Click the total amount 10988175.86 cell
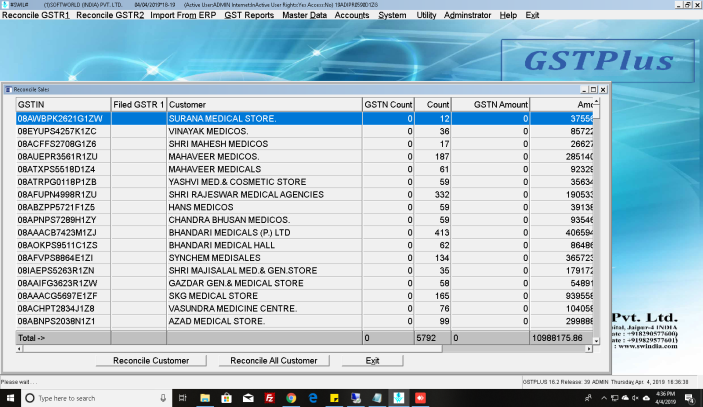 [x=561, y=338]
